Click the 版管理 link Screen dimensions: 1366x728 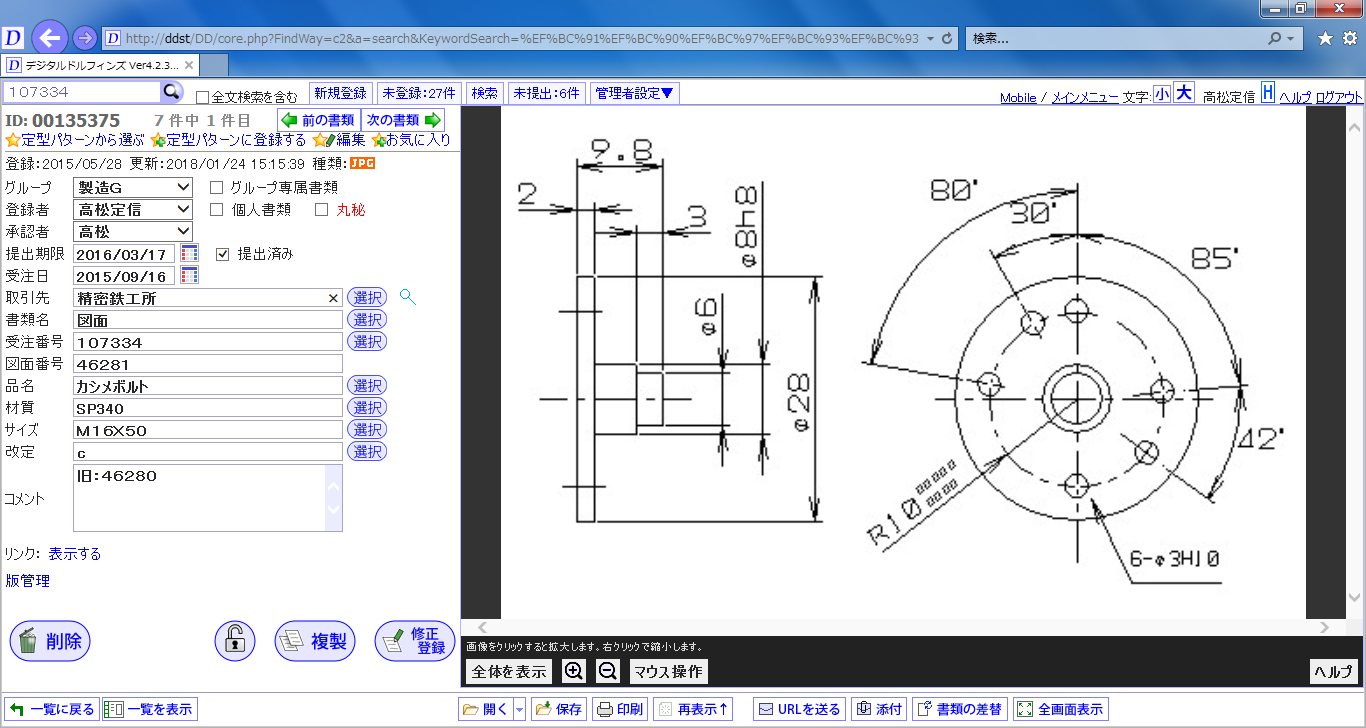[x=28, y=581]
